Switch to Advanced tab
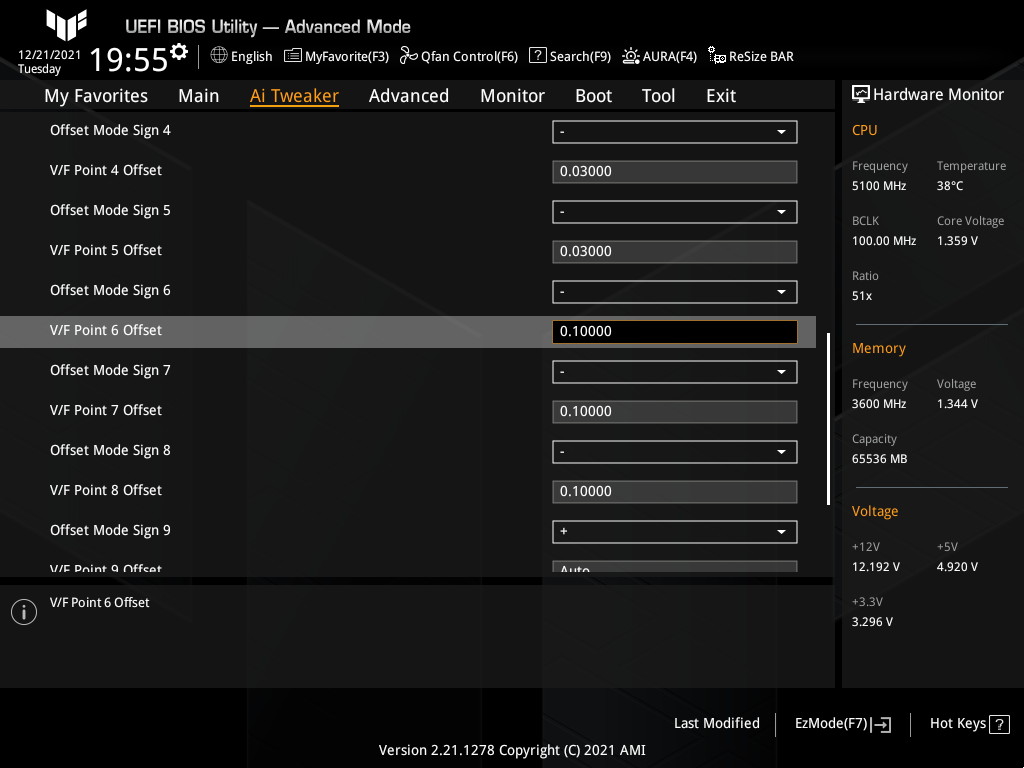This screenshot has height=768, width=1024. point(409,96)
